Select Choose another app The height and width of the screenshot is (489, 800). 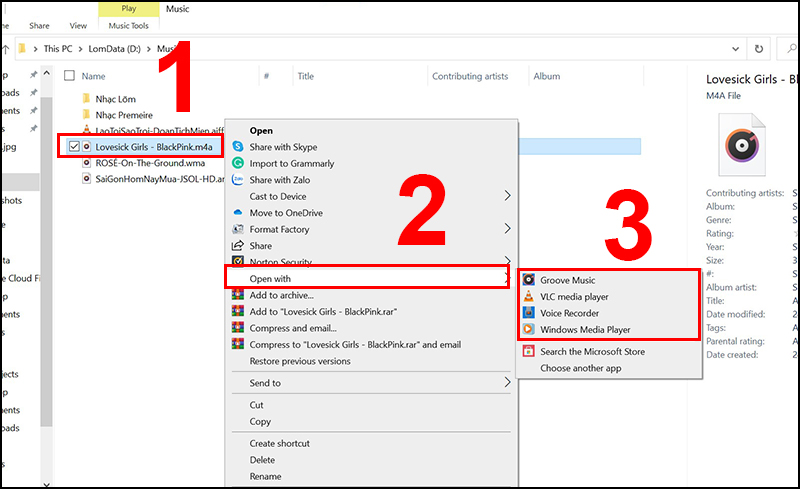click(581, 368)
